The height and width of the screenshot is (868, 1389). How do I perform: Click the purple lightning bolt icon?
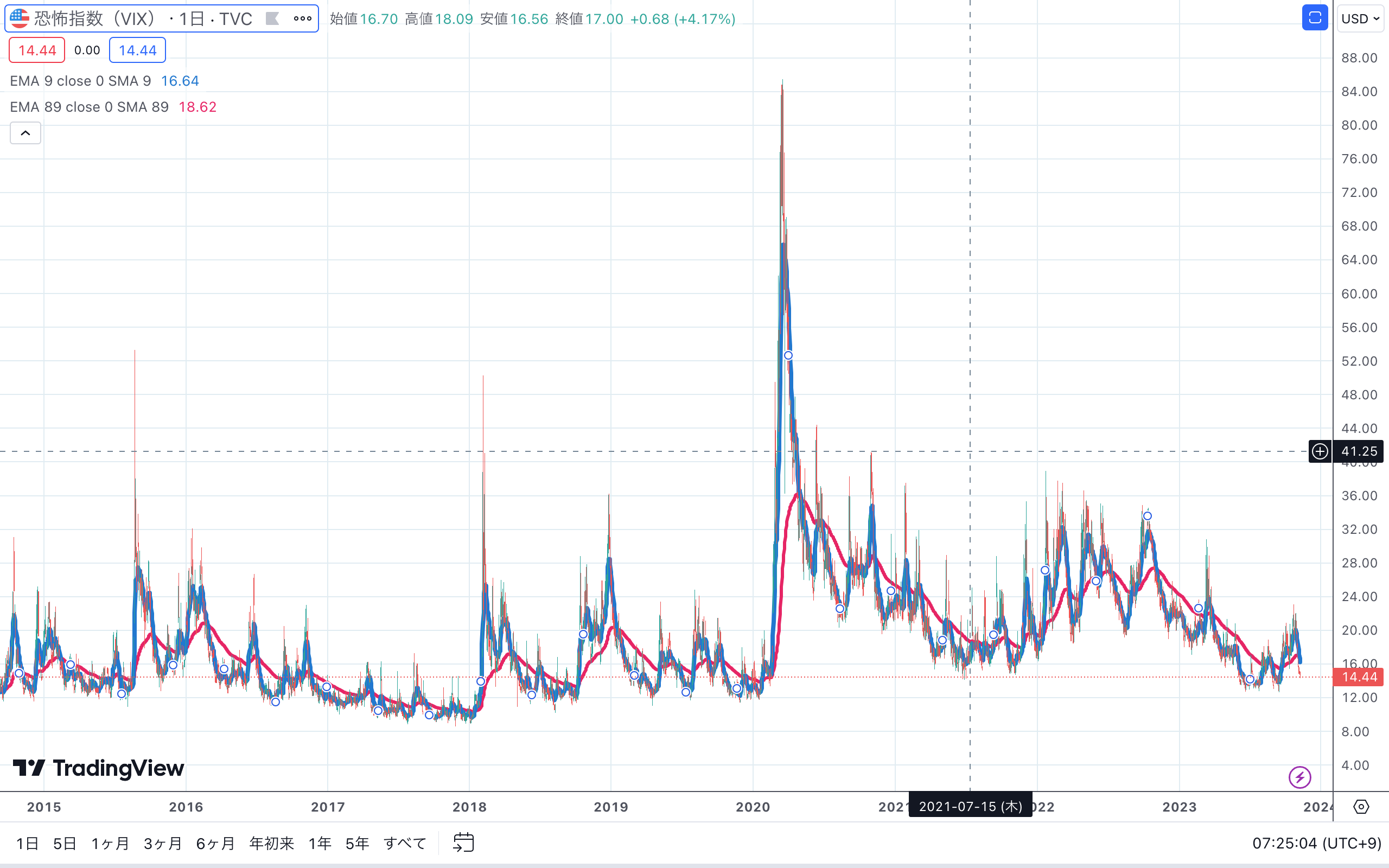click(x=1299, y=777)
